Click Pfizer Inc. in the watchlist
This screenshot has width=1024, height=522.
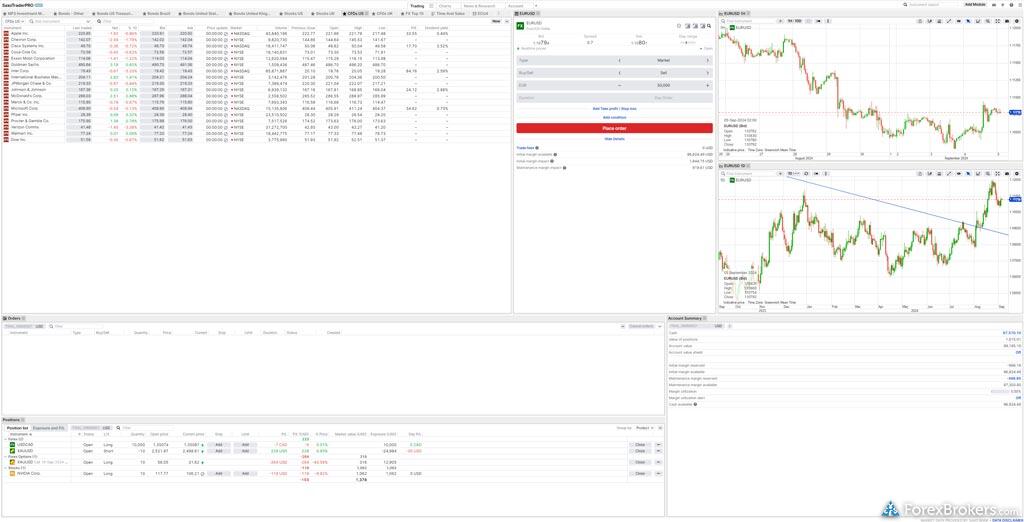point(18,114)
